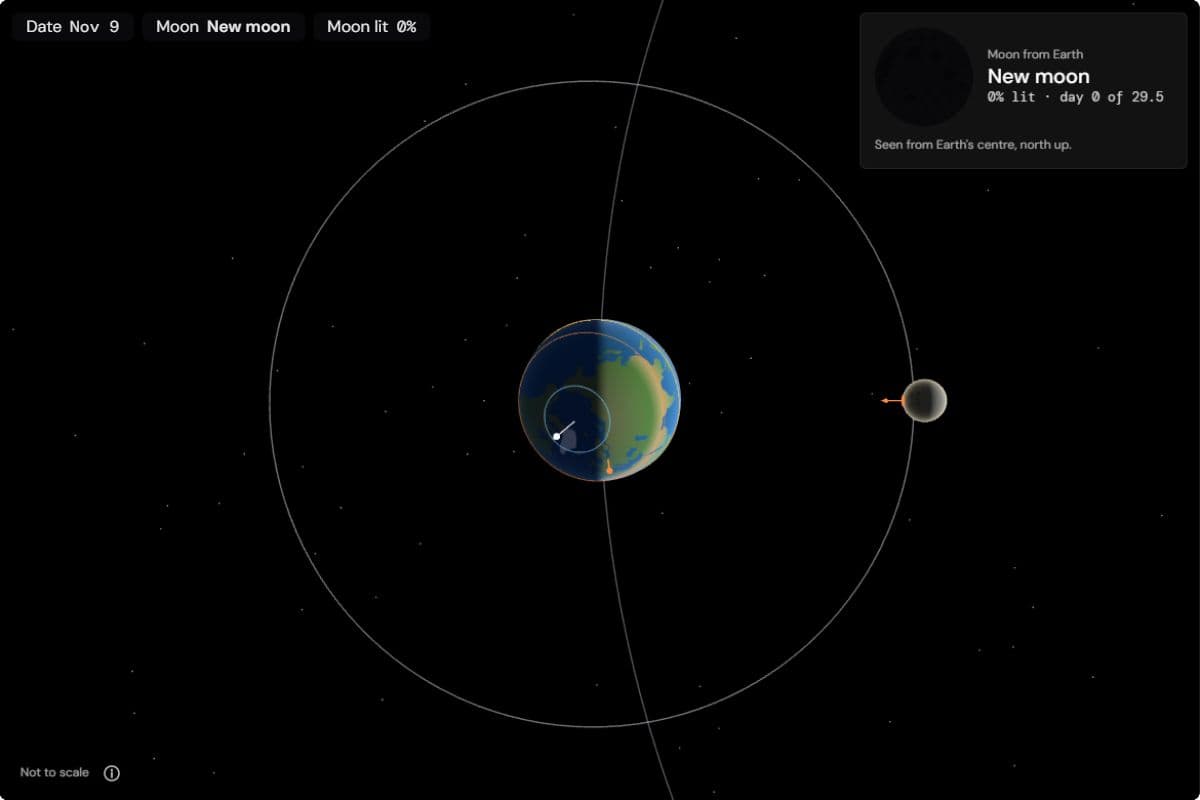1200x800 pixels.
Task: Click "Seen from Earth's centre, north up." caption
Action: 973,145
